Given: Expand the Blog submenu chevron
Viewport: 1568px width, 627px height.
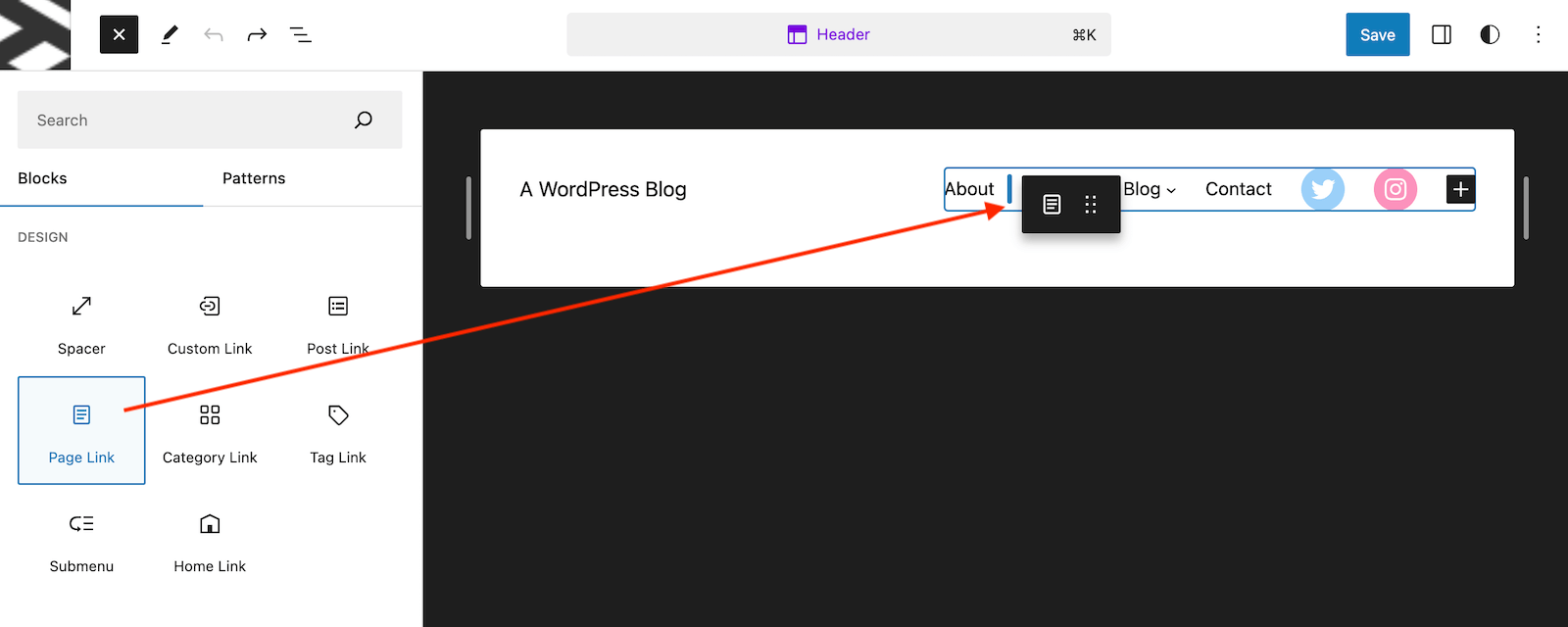Looking at the screenshot, I should (x=1171, y=191).
